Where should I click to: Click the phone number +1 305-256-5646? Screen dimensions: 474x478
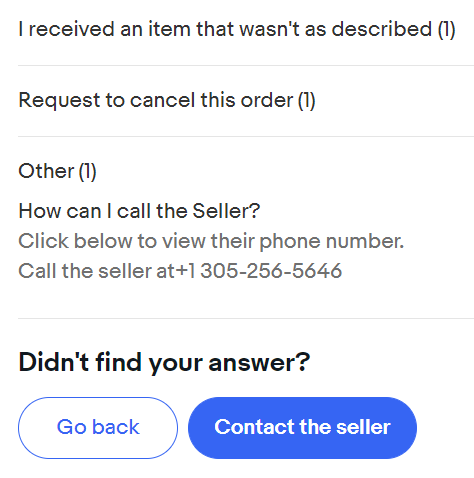point(258,271)
